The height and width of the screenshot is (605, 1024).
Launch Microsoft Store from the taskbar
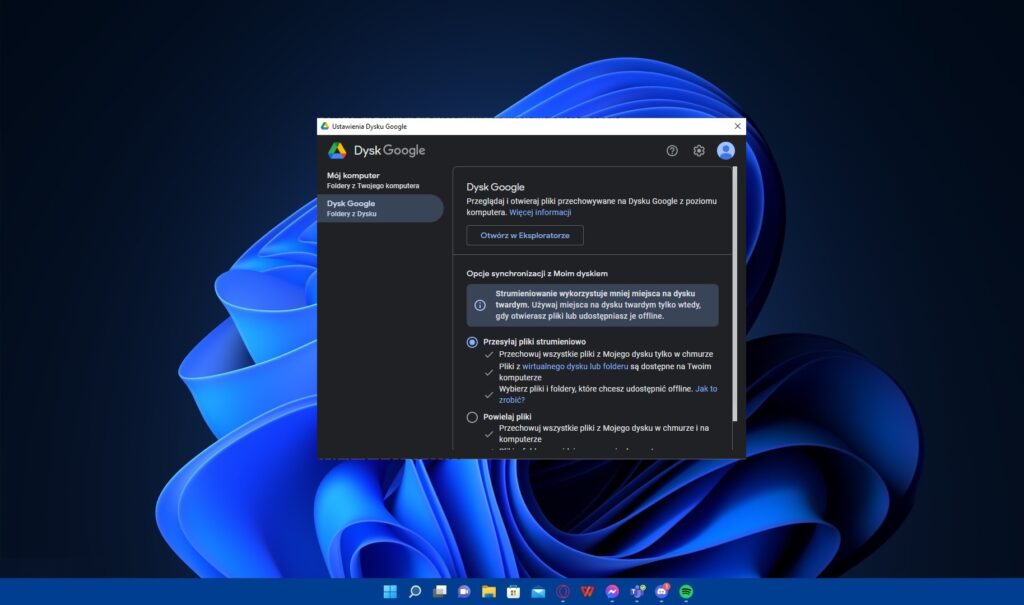point(513,592)
